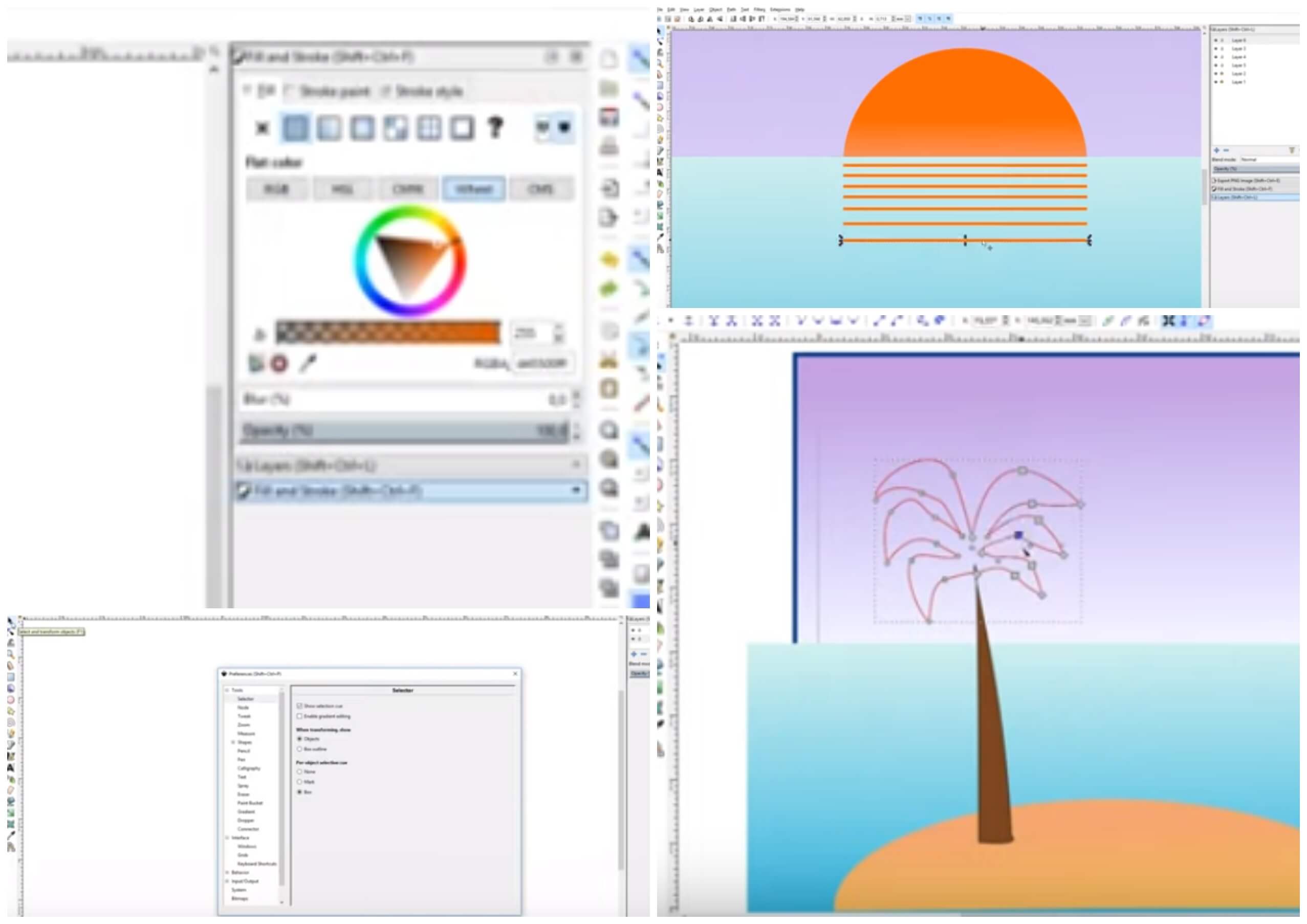Click the Print icon in the commands bar

point(609,147)
